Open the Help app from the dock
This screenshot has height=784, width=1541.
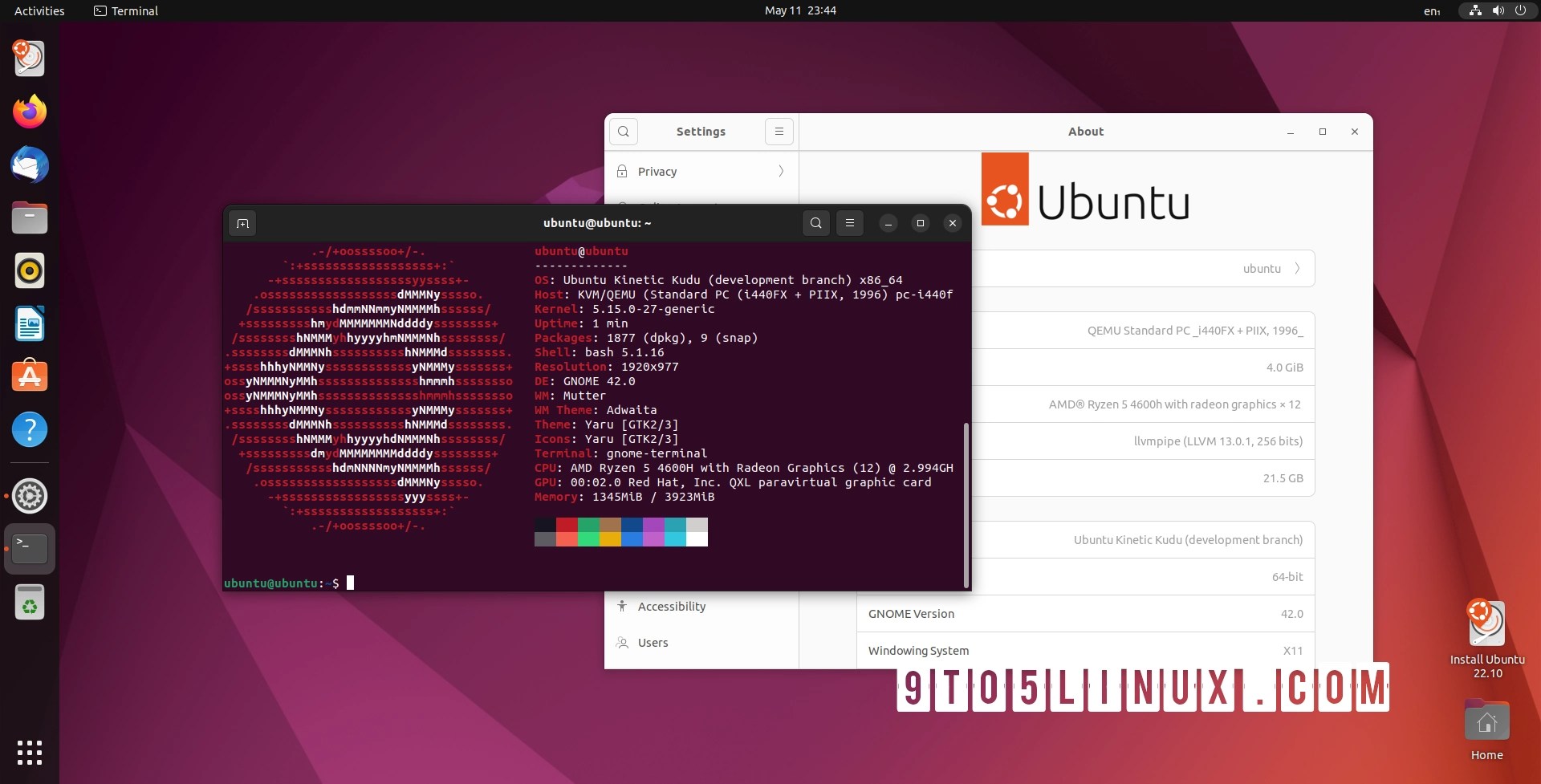tap(30, 430)
